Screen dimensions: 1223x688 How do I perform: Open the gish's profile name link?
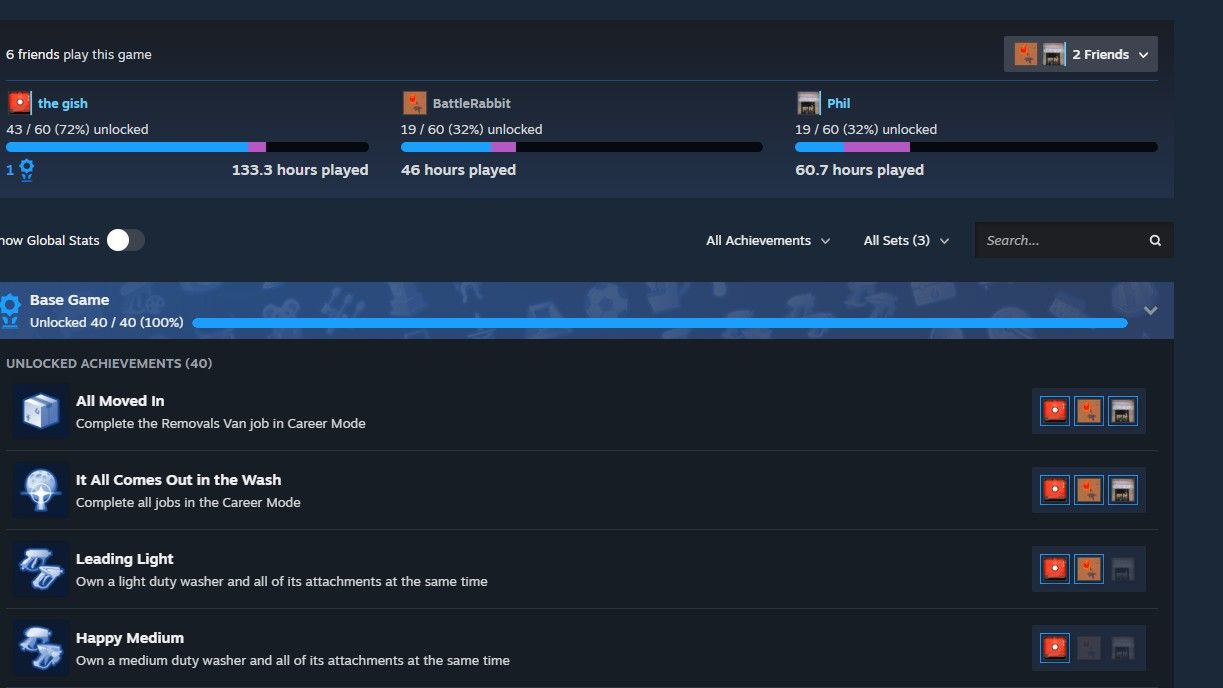coord(63,103)
